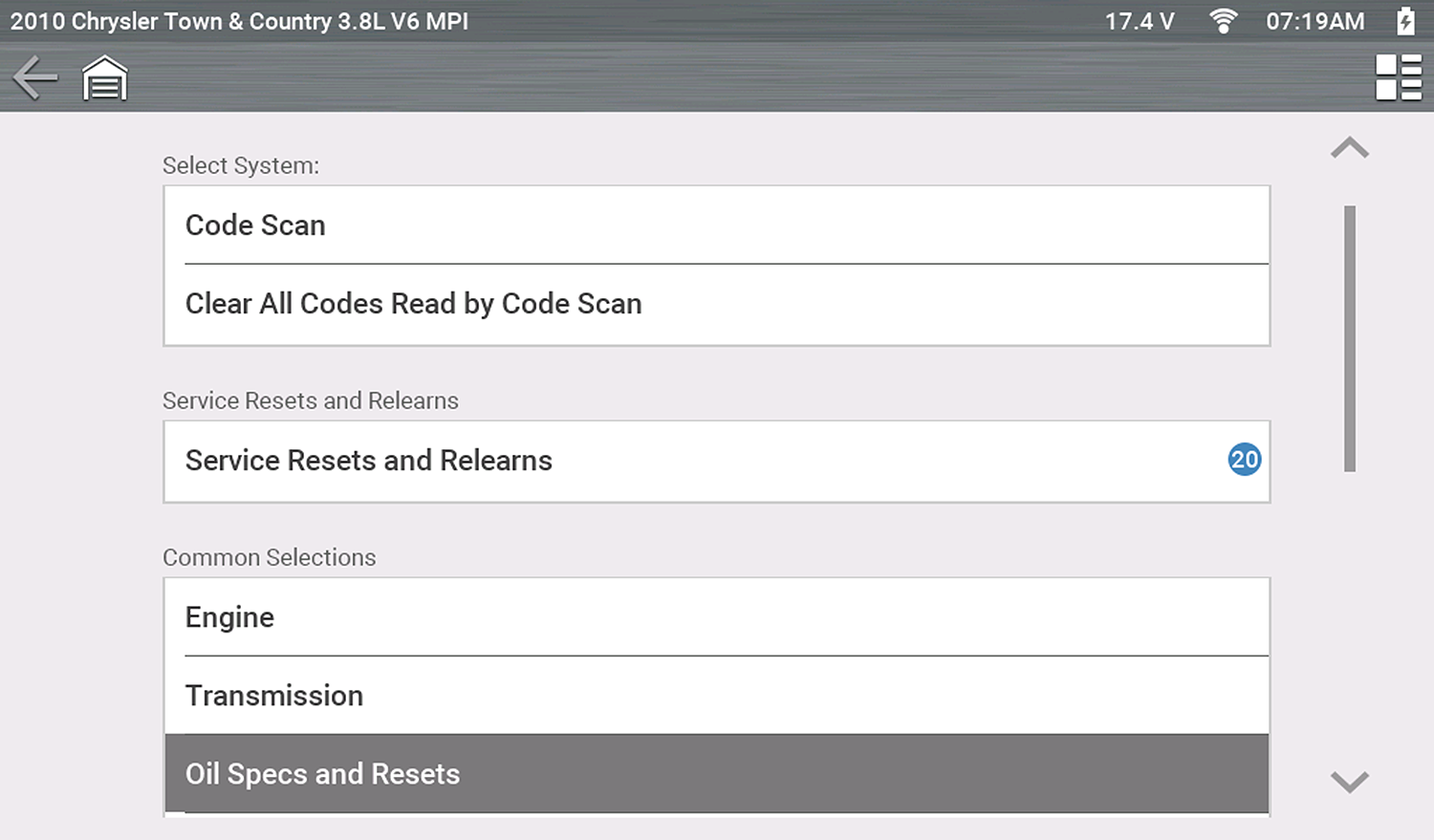Click the Common Selections section label
The image size is (1434, 840).
pyautogui.click(x=270, y=557)
